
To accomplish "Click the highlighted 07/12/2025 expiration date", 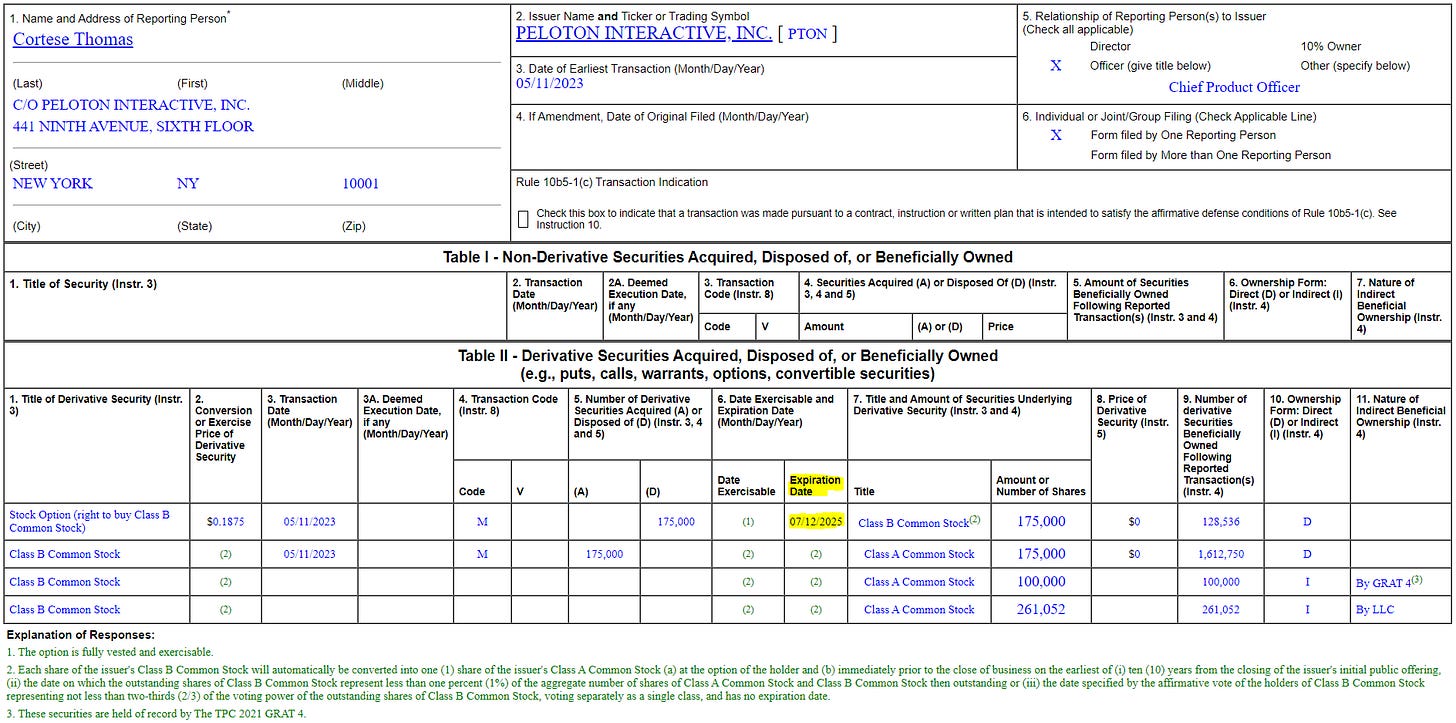I will (816, 522).
